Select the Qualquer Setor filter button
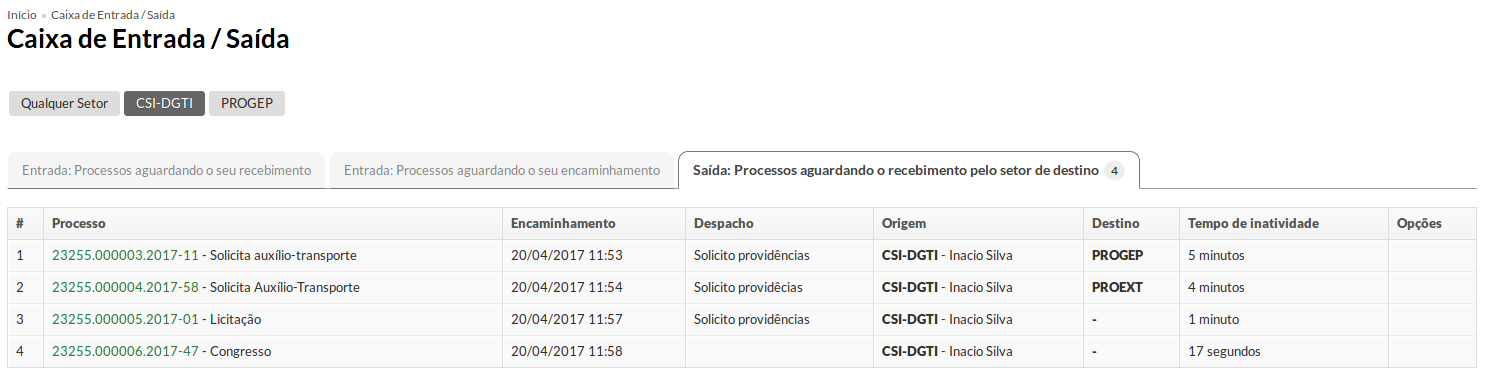The height and width of the screenshot is (376, 1493). pyautogui.click(x=65, y=103)
